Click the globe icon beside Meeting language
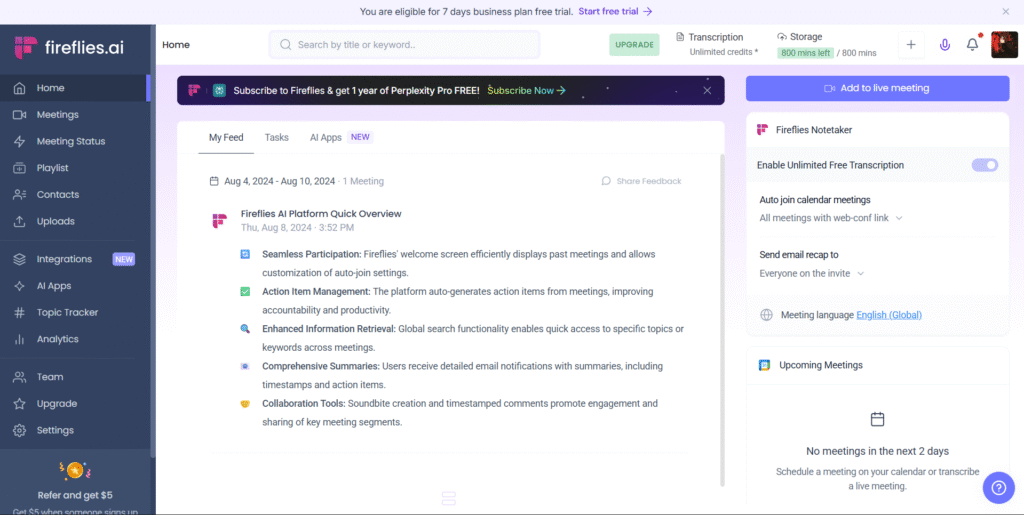Screen dimensions: 1024x515 767,315
